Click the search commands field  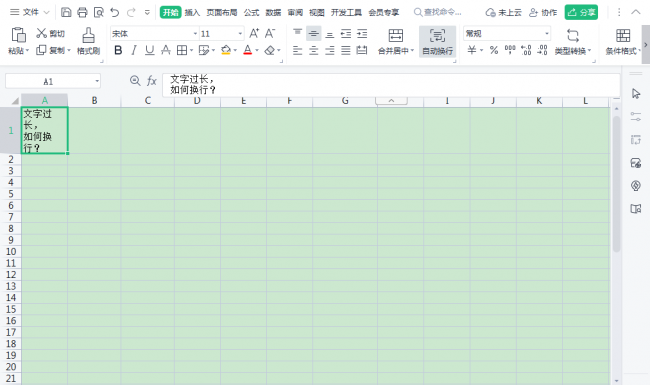click(438, 12)
